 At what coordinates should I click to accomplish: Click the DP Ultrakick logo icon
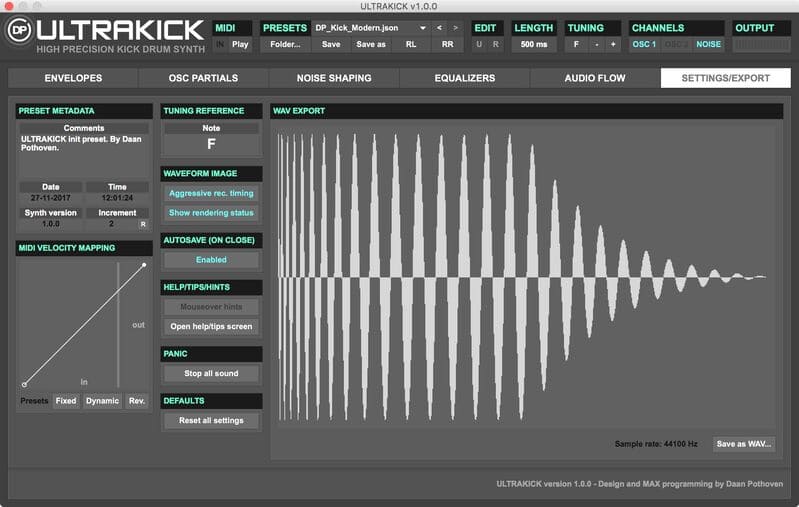click(19, 31)
